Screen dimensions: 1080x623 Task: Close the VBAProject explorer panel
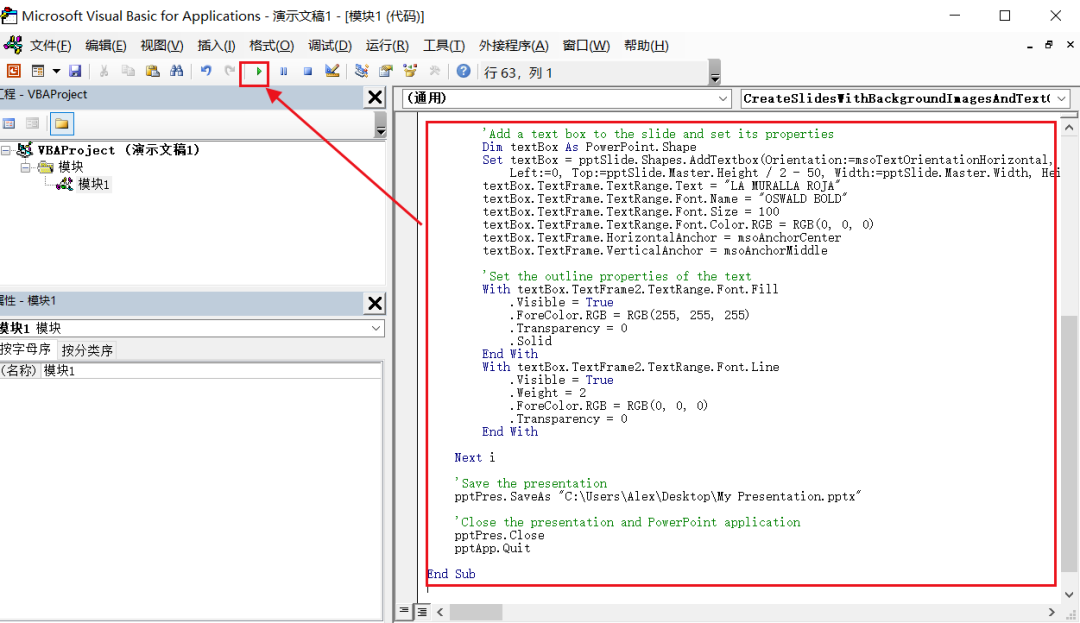(x=375, y=97)
